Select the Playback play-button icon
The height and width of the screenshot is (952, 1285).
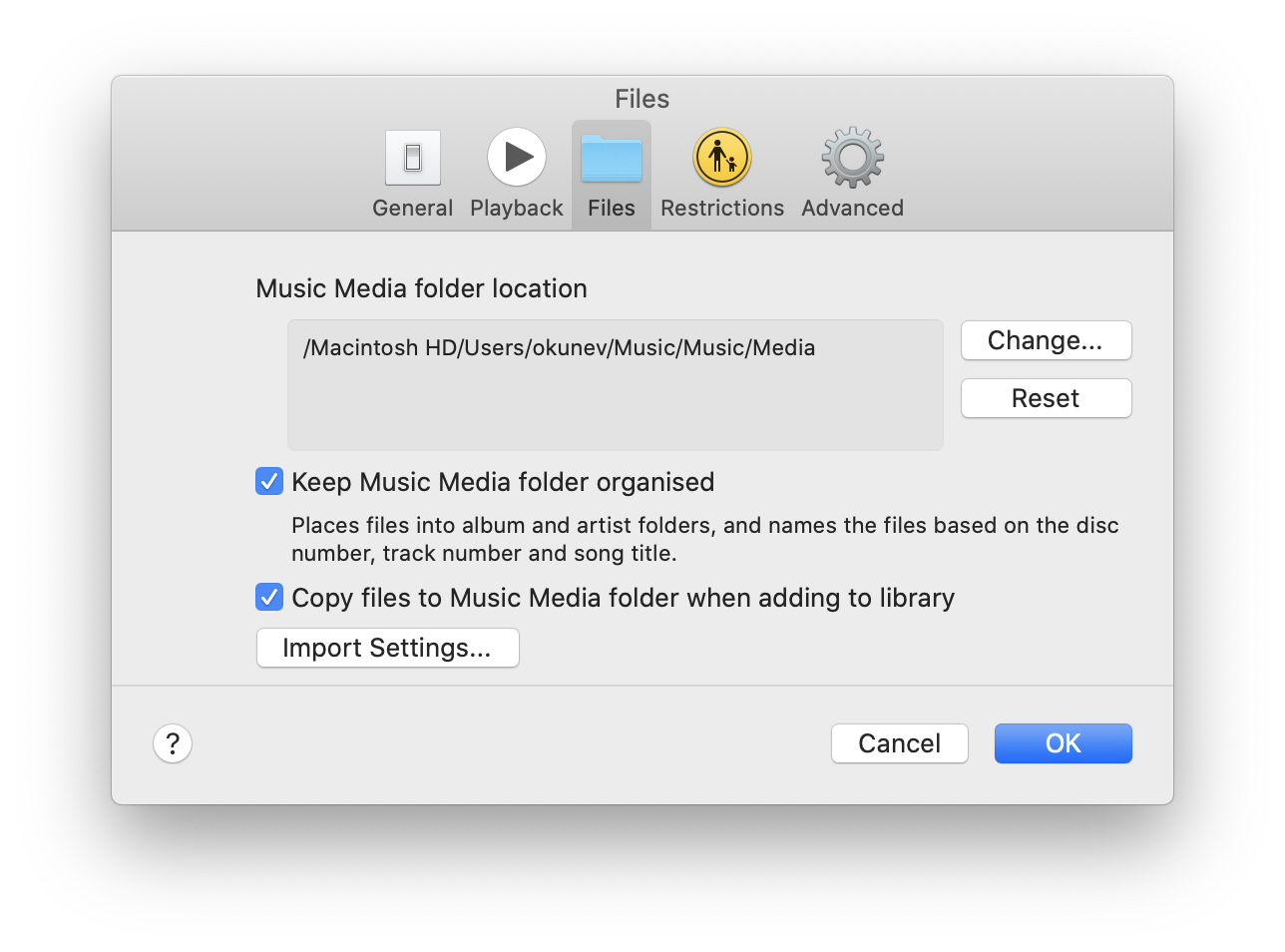click(517, 158)
